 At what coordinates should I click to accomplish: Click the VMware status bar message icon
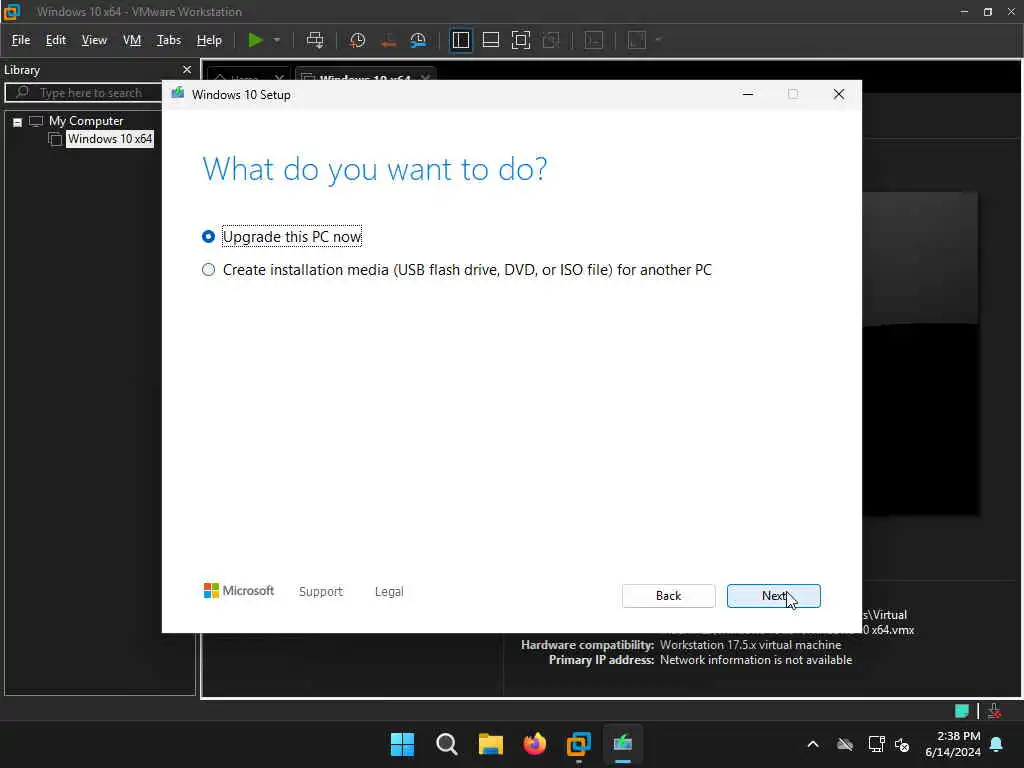coord(962,711)
